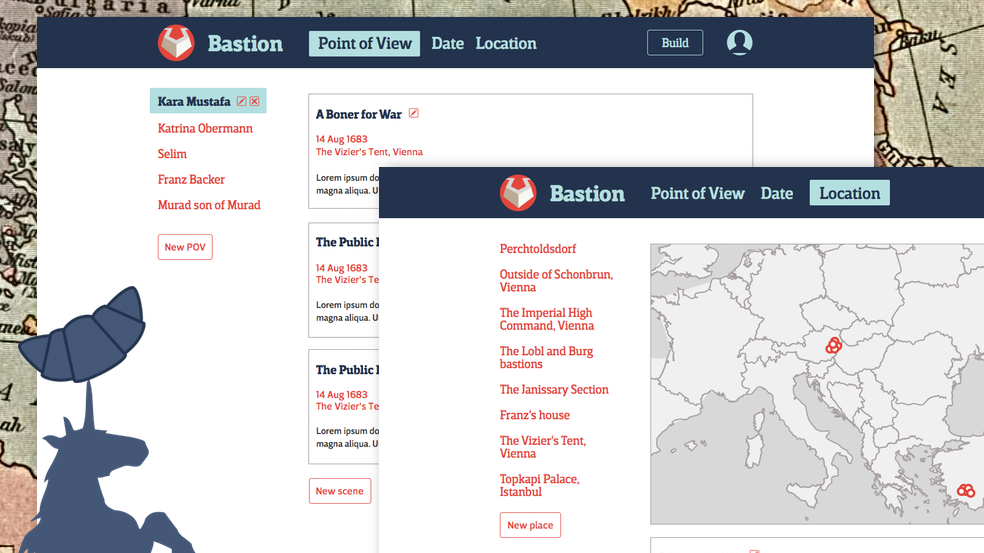Click the New POV button
Viewport: 984px width, 553px height.
point(185,247)
